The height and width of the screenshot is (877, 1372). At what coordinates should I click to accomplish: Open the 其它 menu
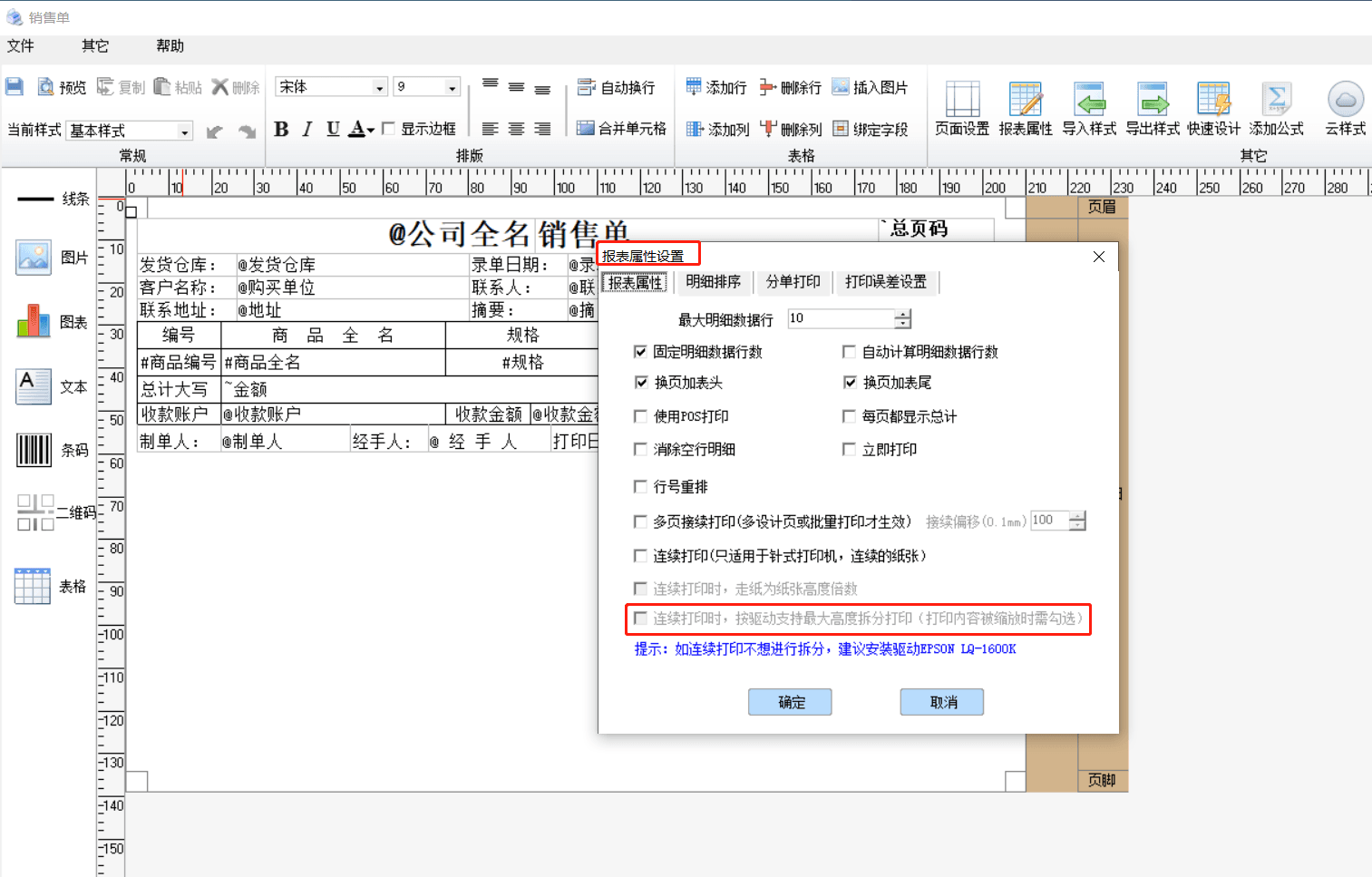coord(95,46)
